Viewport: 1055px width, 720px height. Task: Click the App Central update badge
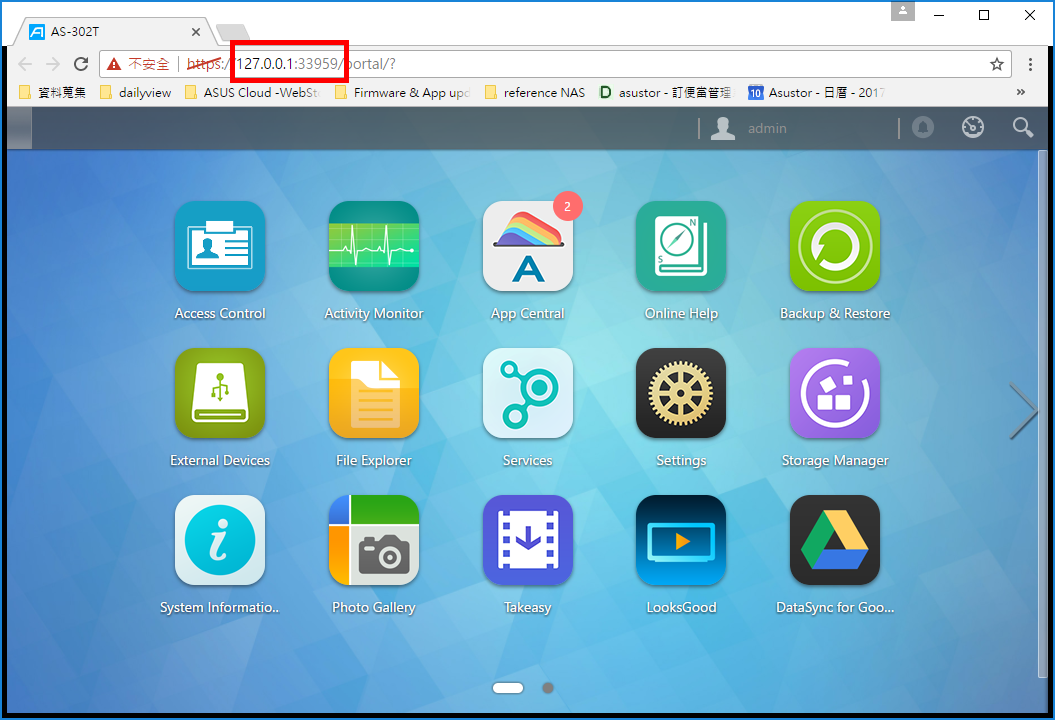pos(567,207)
